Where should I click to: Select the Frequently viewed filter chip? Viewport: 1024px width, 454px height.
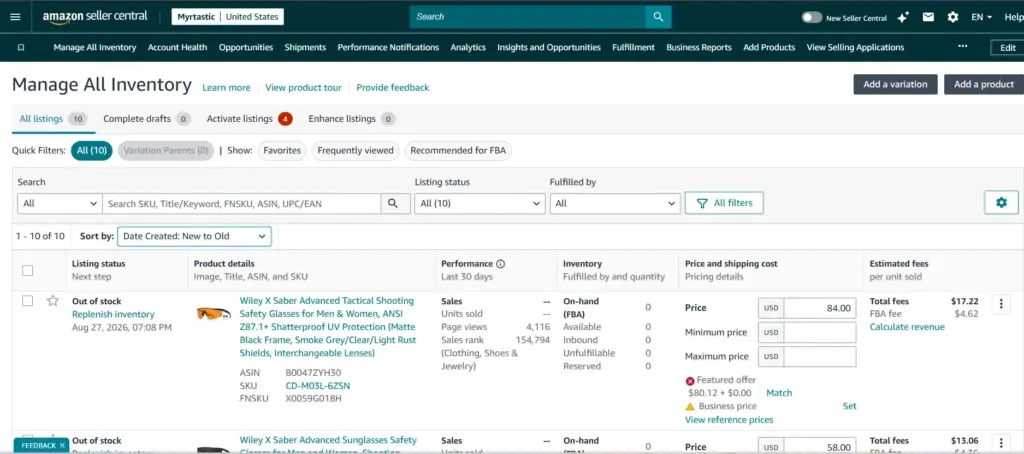tap(355, 151)
